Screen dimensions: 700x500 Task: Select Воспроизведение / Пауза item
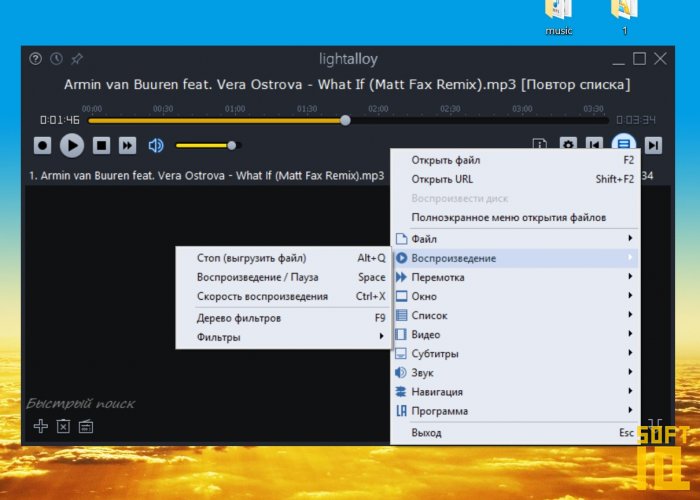tap(283, 277)
